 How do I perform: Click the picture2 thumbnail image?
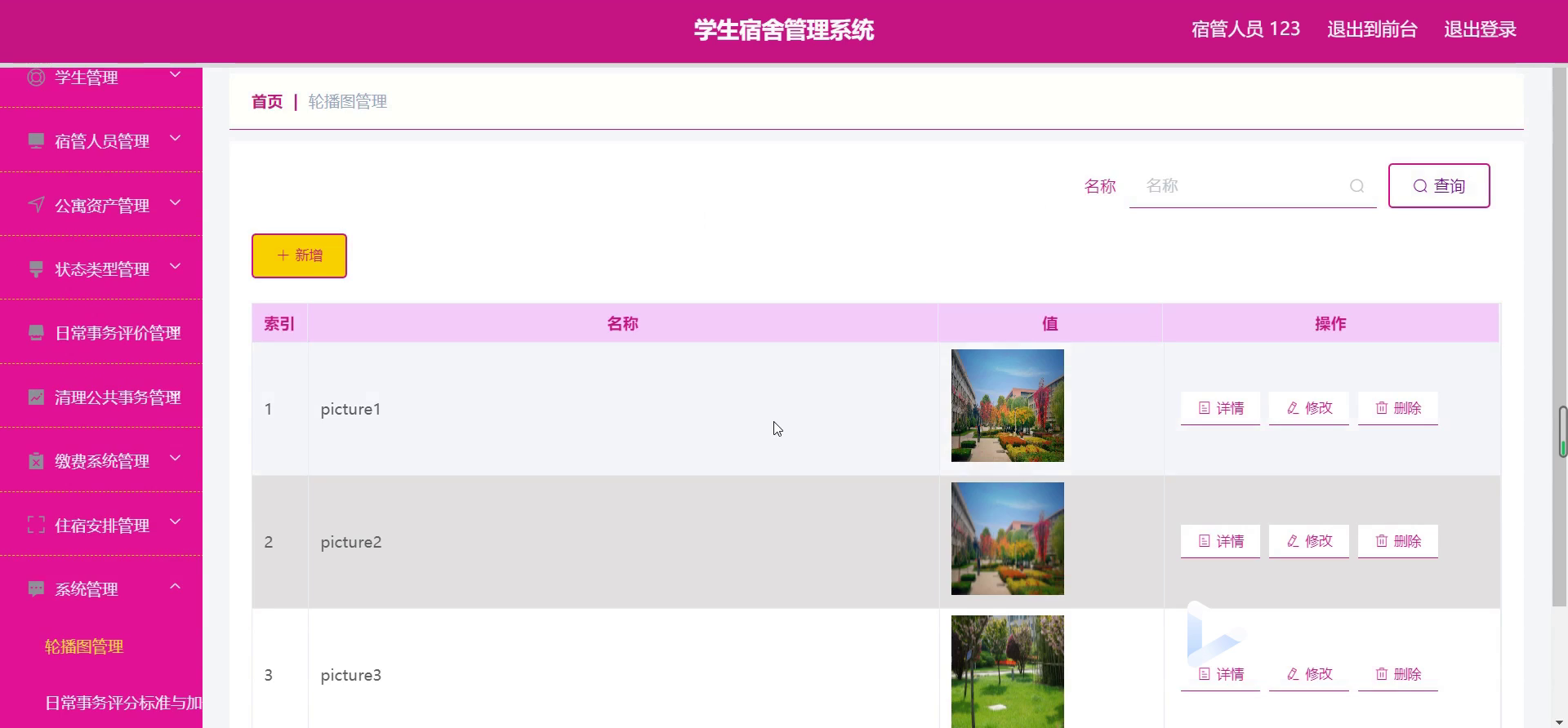[x=1008, y=539]
